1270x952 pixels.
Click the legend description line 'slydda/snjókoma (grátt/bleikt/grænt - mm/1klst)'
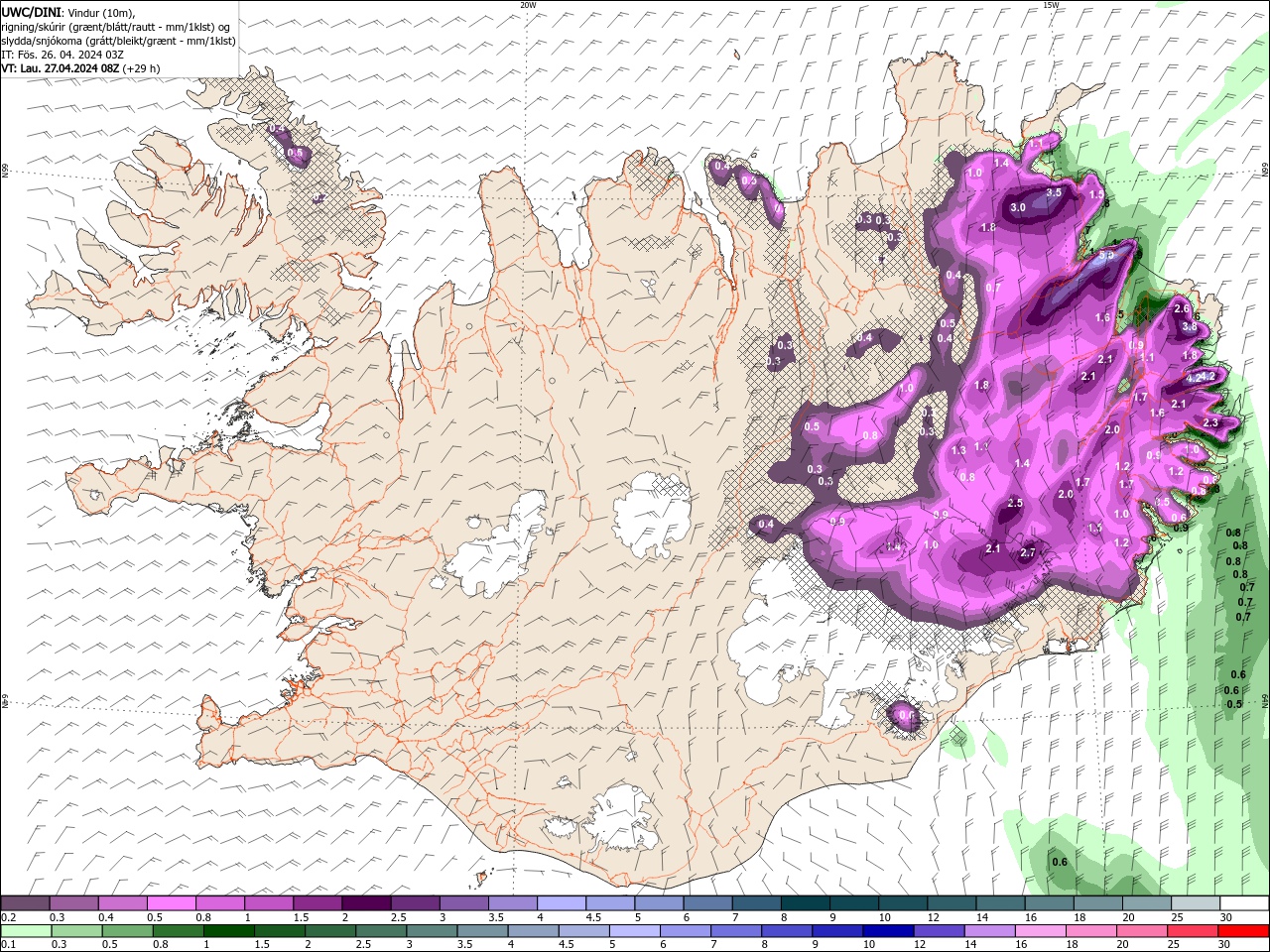[118, 41]
